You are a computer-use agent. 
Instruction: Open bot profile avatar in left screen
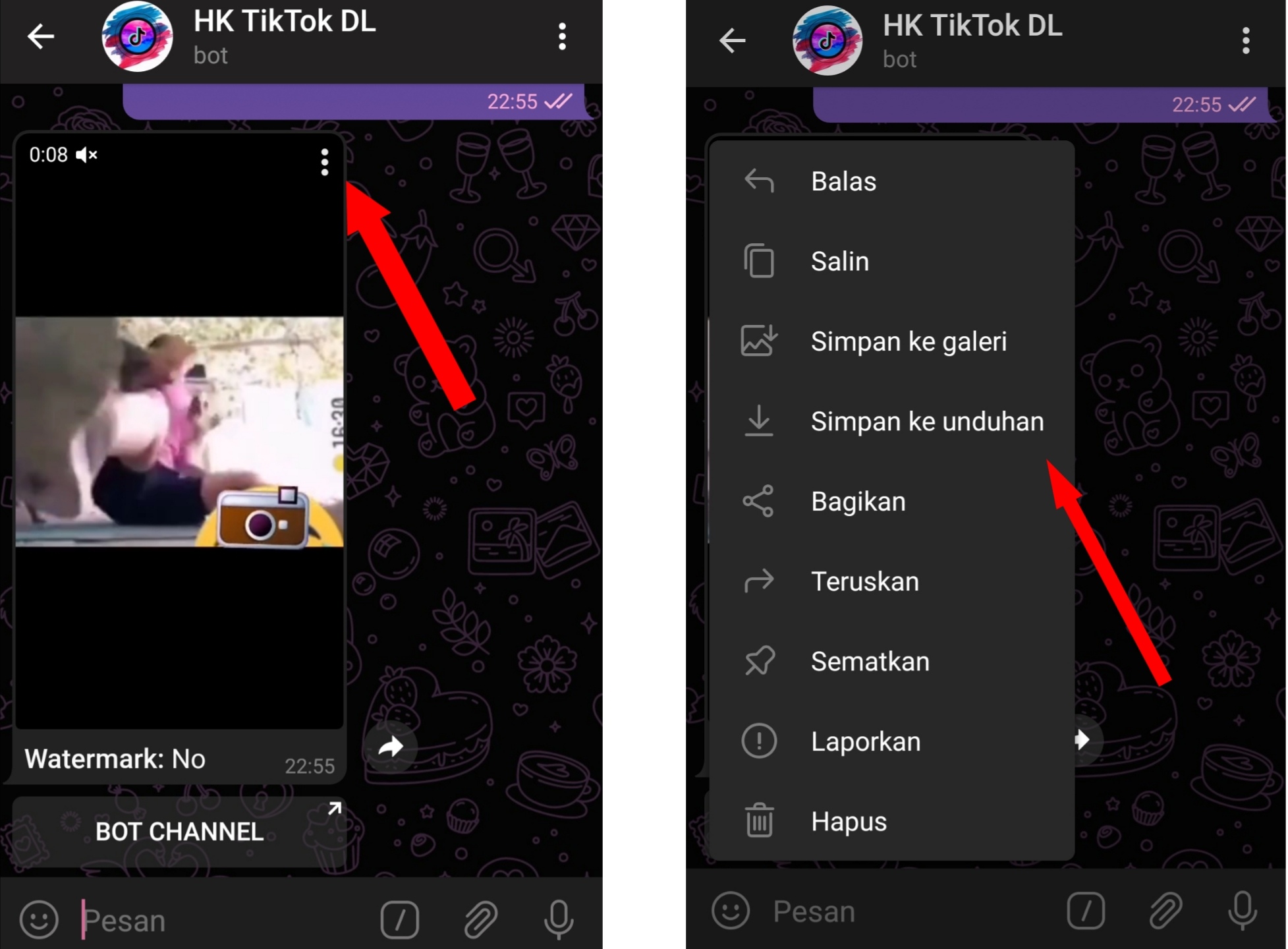click(137, 36)
